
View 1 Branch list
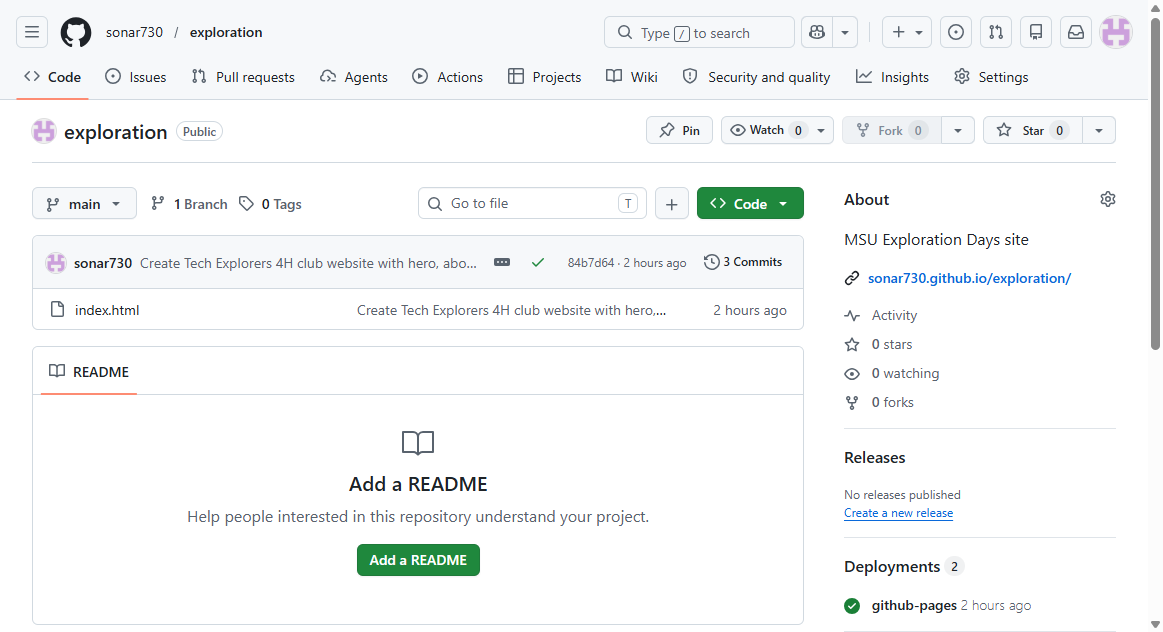point(189,204)
